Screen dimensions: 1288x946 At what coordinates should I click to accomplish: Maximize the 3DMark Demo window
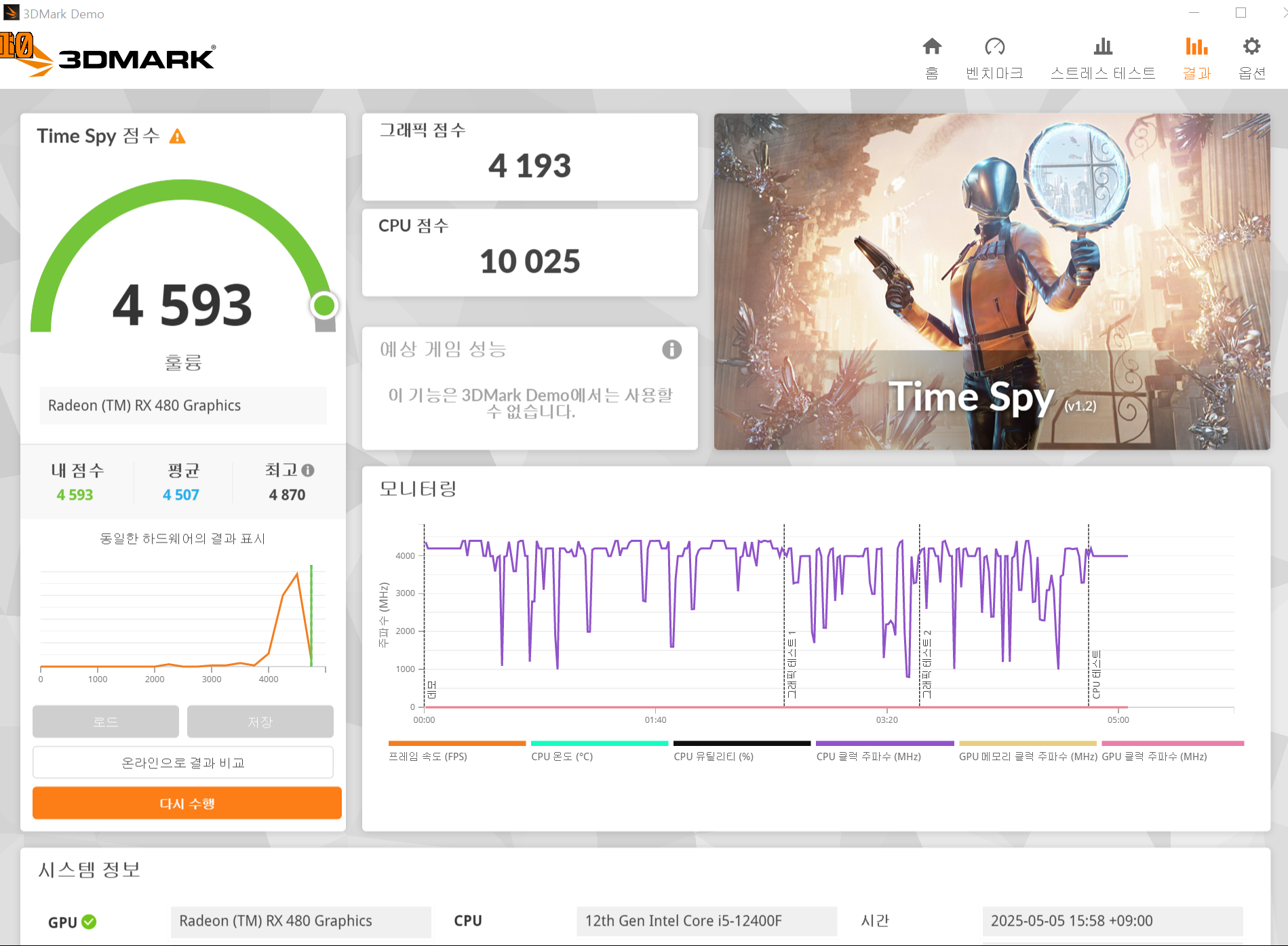pyautogui.click(x=1241, y=13)
